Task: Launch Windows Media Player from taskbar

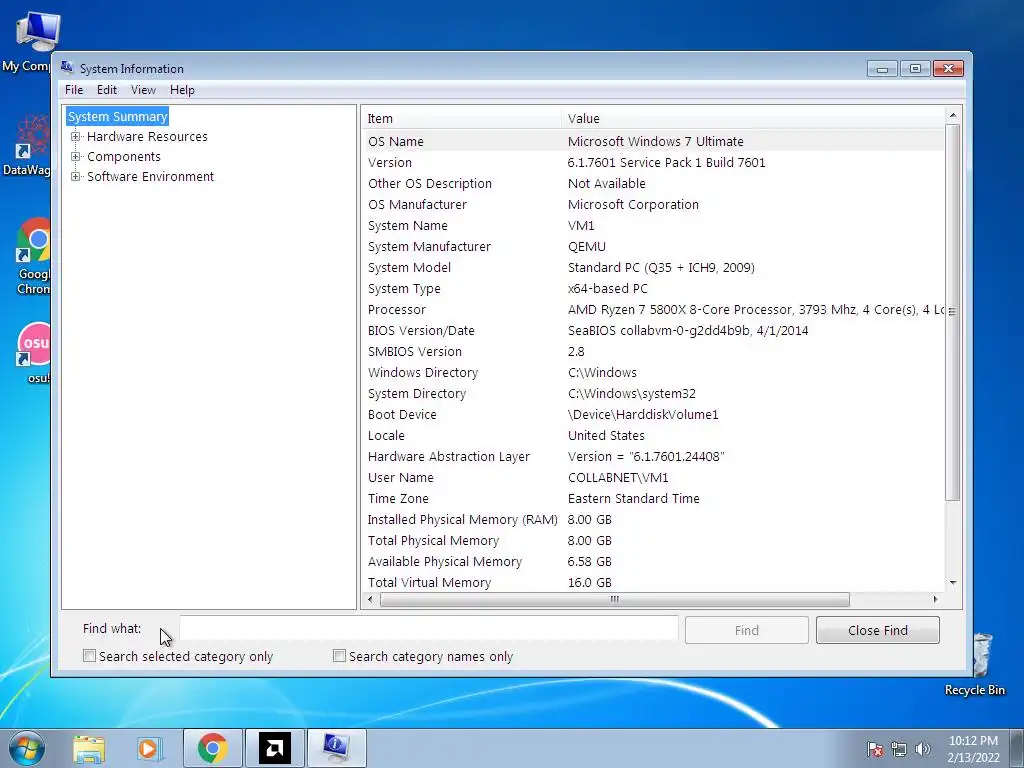Action: tap(150, 748)
